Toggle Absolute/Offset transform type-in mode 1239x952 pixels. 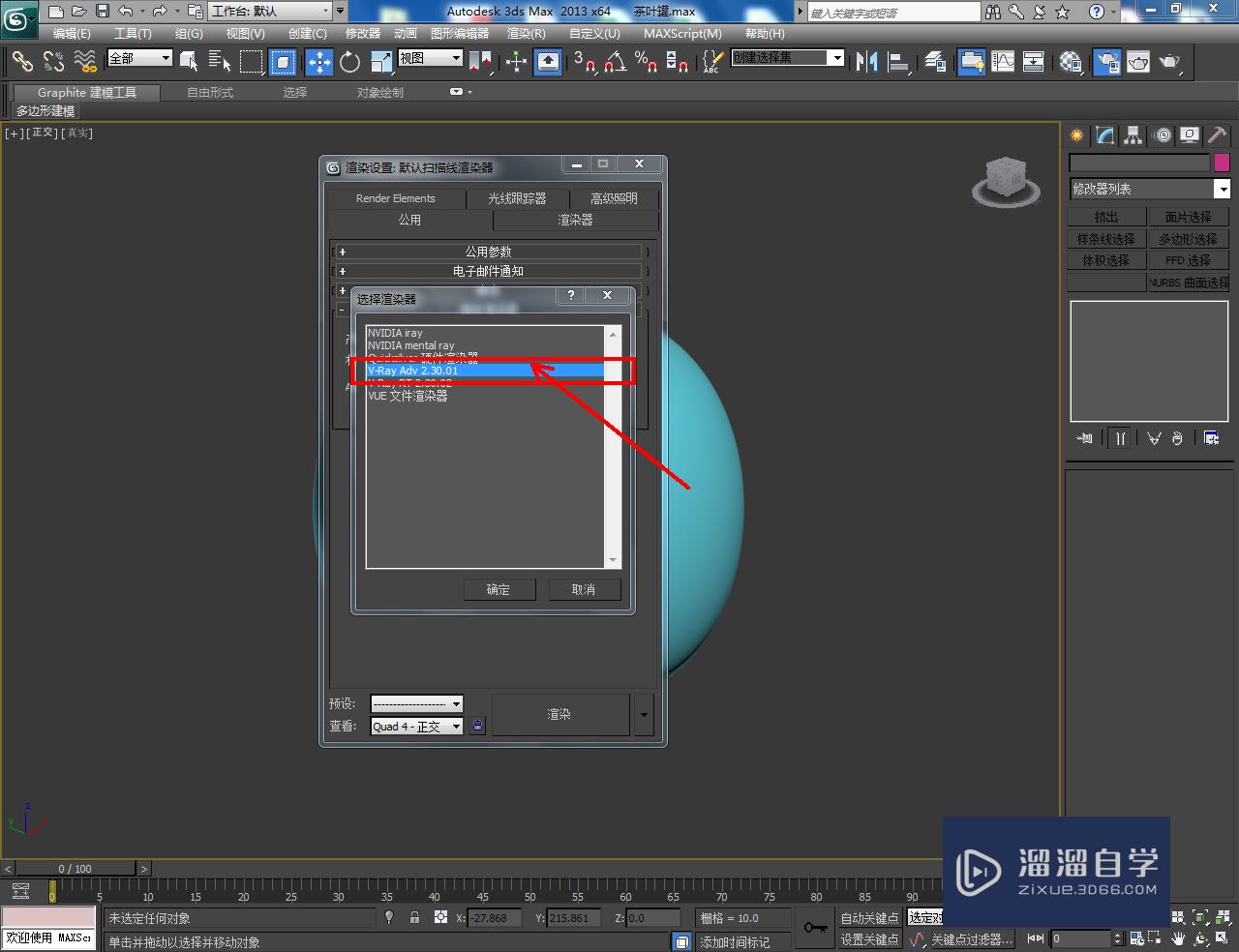[x=440, y=917]
